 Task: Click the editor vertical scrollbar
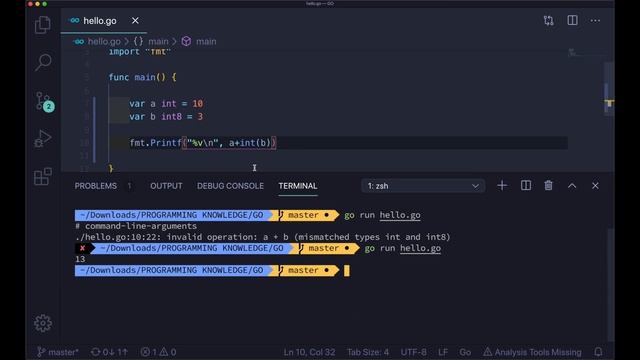pos(609,89)
